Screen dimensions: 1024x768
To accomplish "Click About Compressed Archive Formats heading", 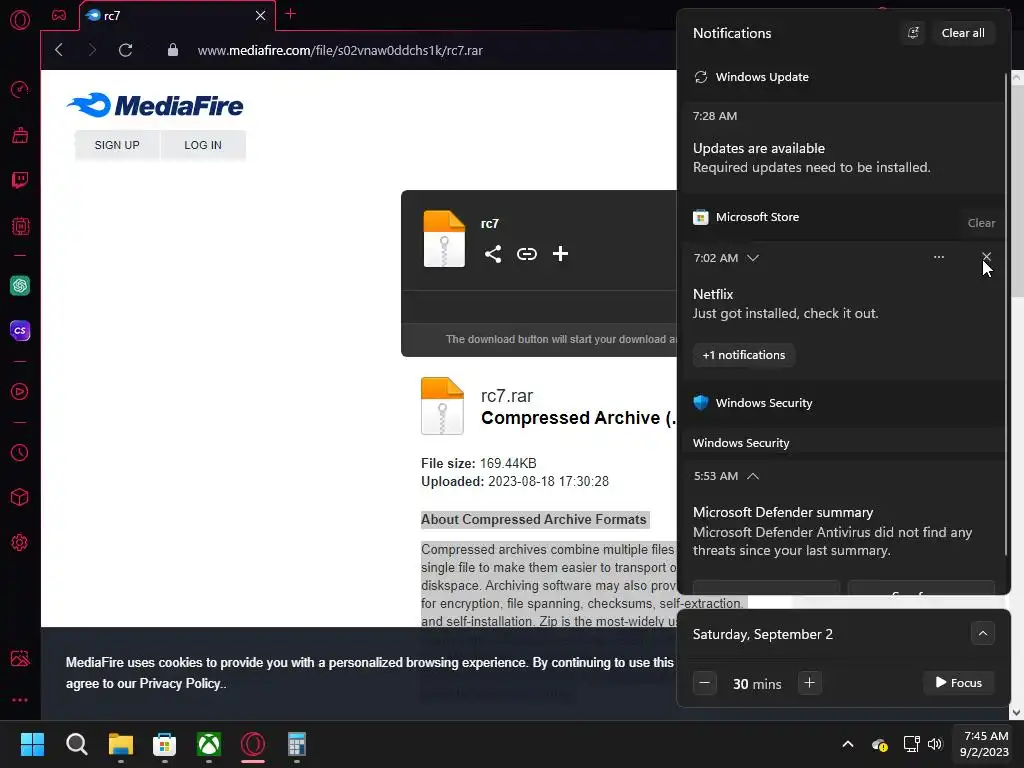I will [x=534, y=520].
